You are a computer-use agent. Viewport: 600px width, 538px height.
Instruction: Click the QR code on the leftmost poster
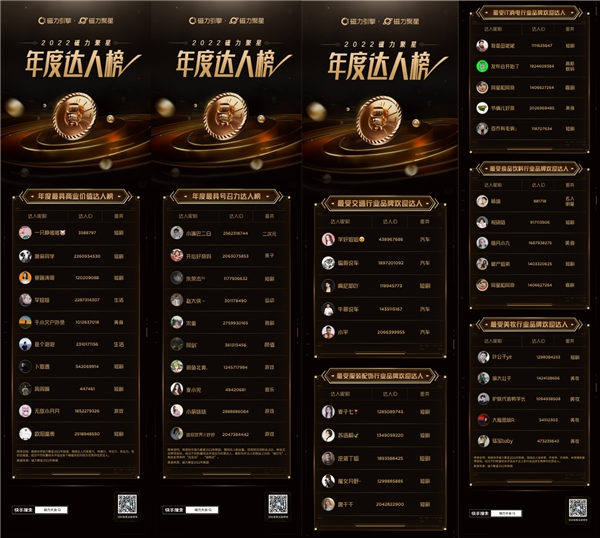[126, 505]
